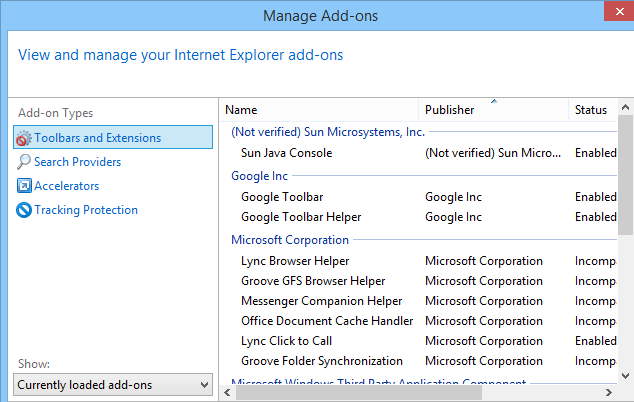Sort list by Name column header
634x402 pixels.
[319, 110]
